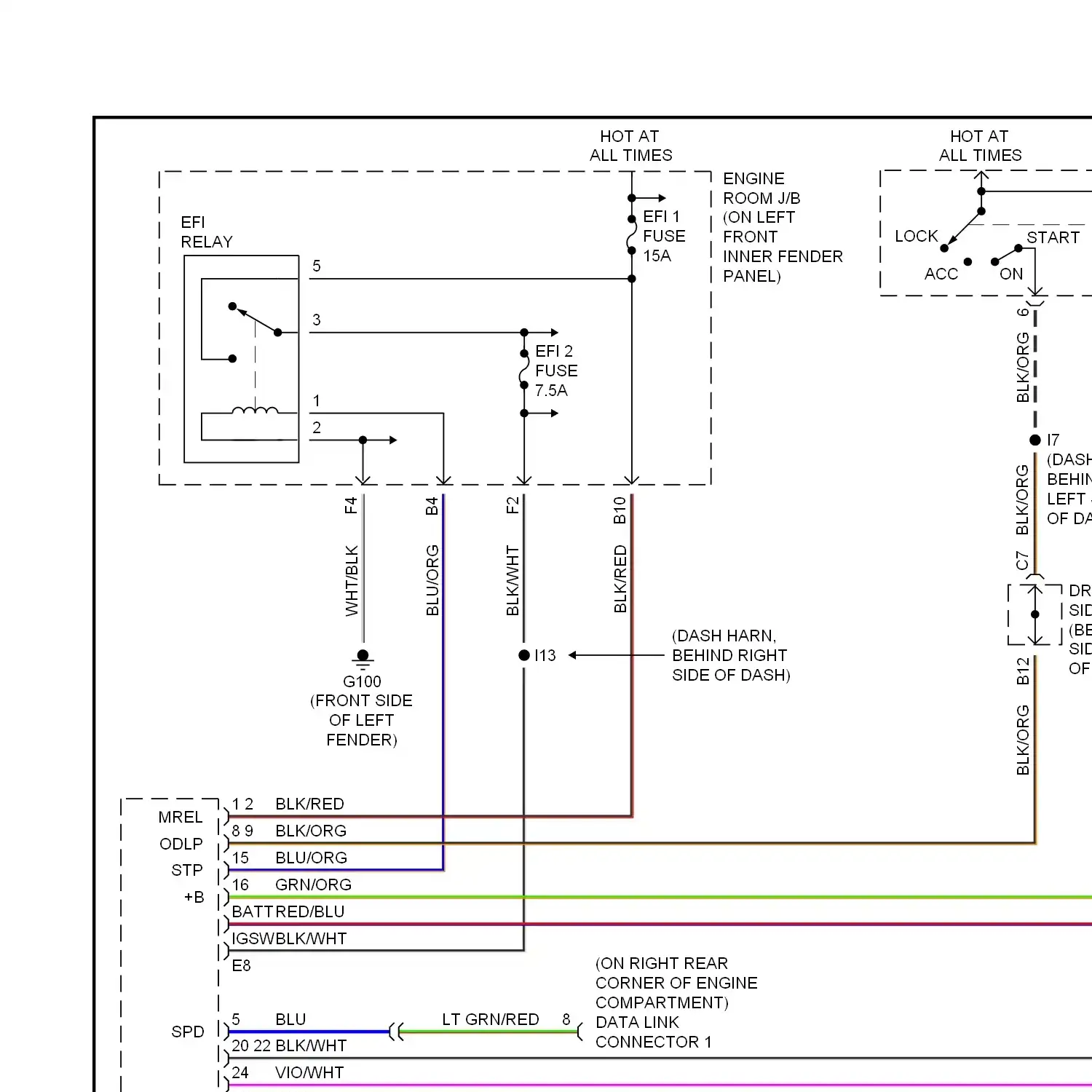This screenshot has width=1092, height=1092.
Task: Click relay terminal number 5
Action: coord(316,266)
